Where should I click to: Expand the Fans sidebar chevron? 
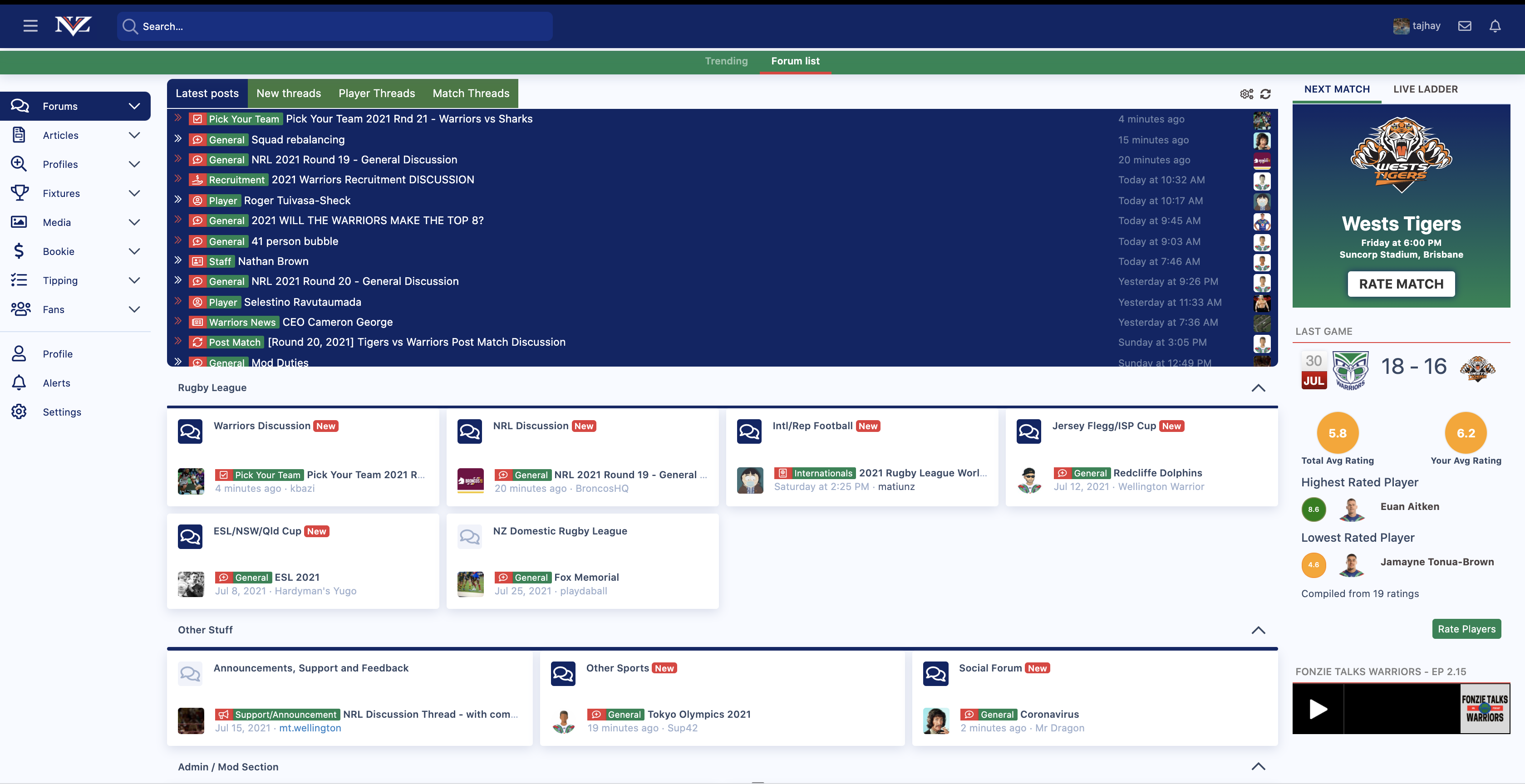click(x=134, y=309)
